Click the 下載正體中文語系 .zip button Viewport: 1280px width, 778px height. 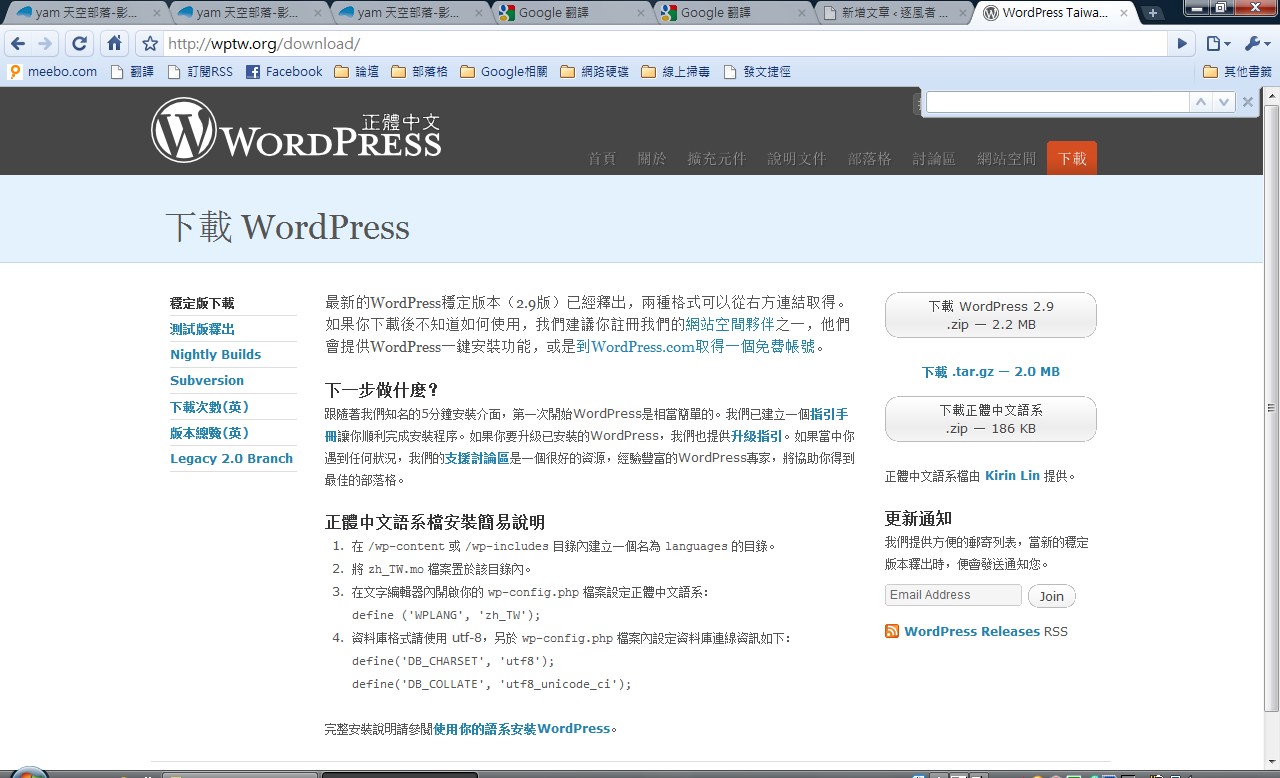(990, 419)
